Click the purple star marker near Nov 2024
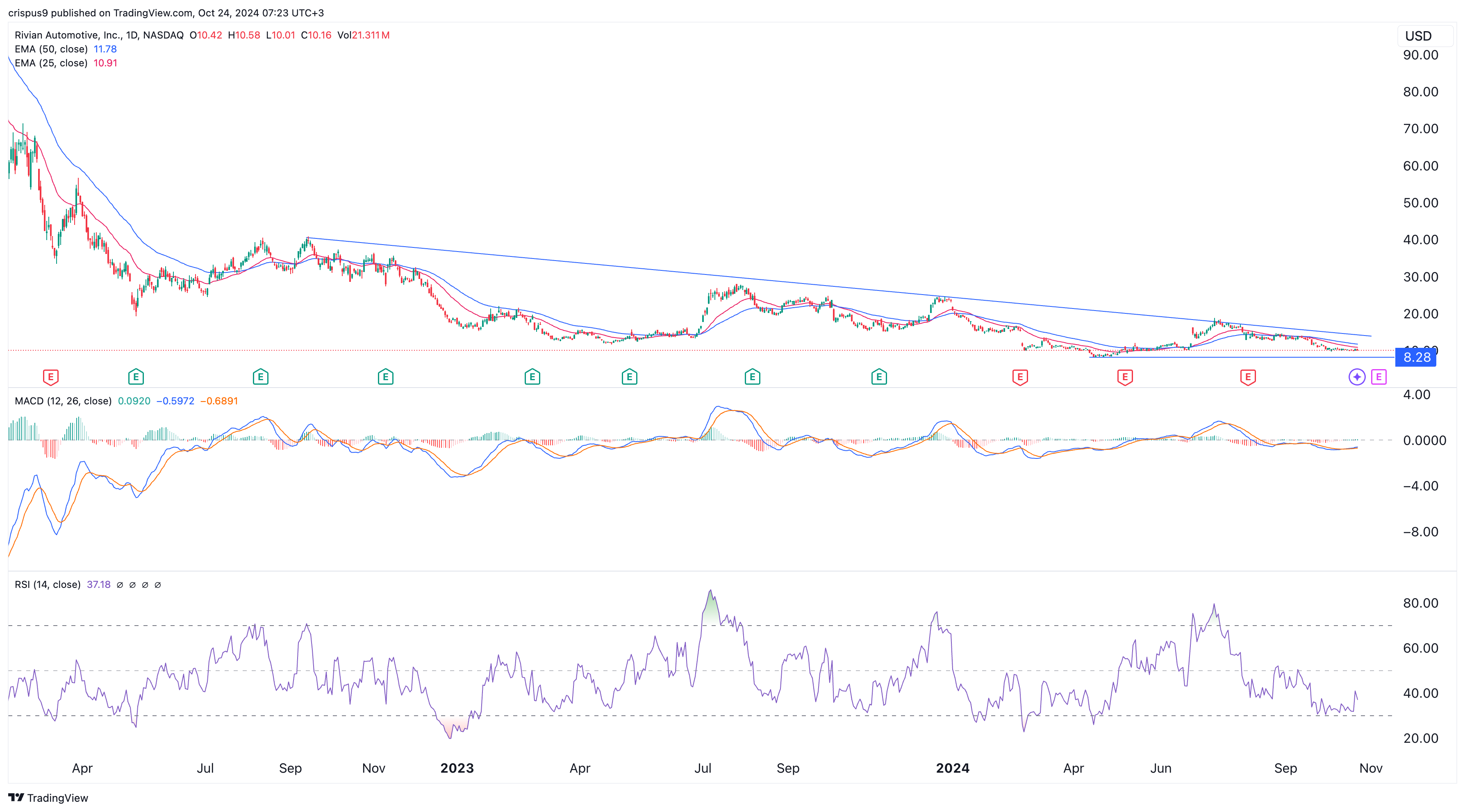 (x=1357, y=376)
